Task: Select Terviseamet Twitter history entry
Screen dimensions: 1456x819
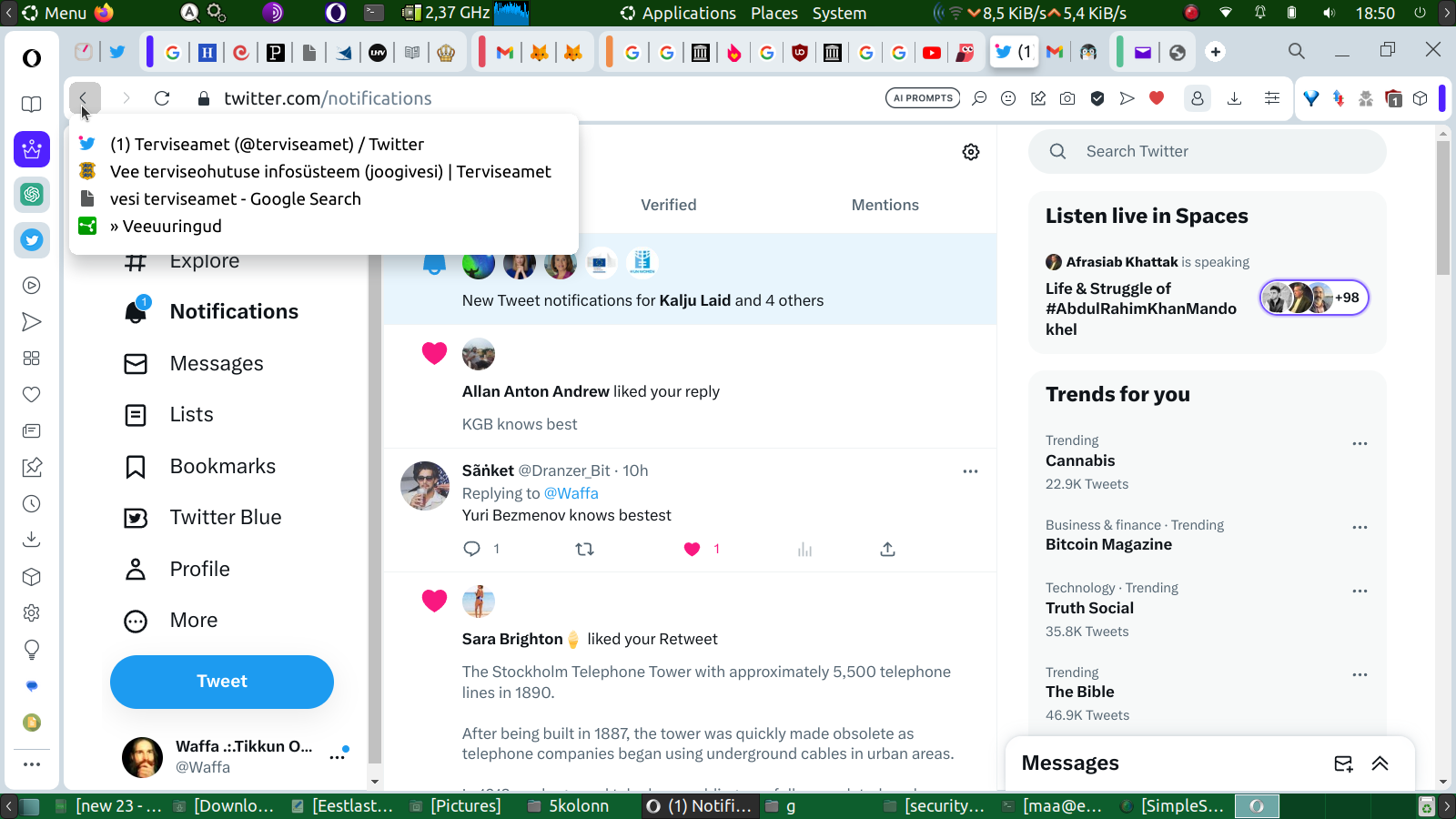Action: coord(324,144)
